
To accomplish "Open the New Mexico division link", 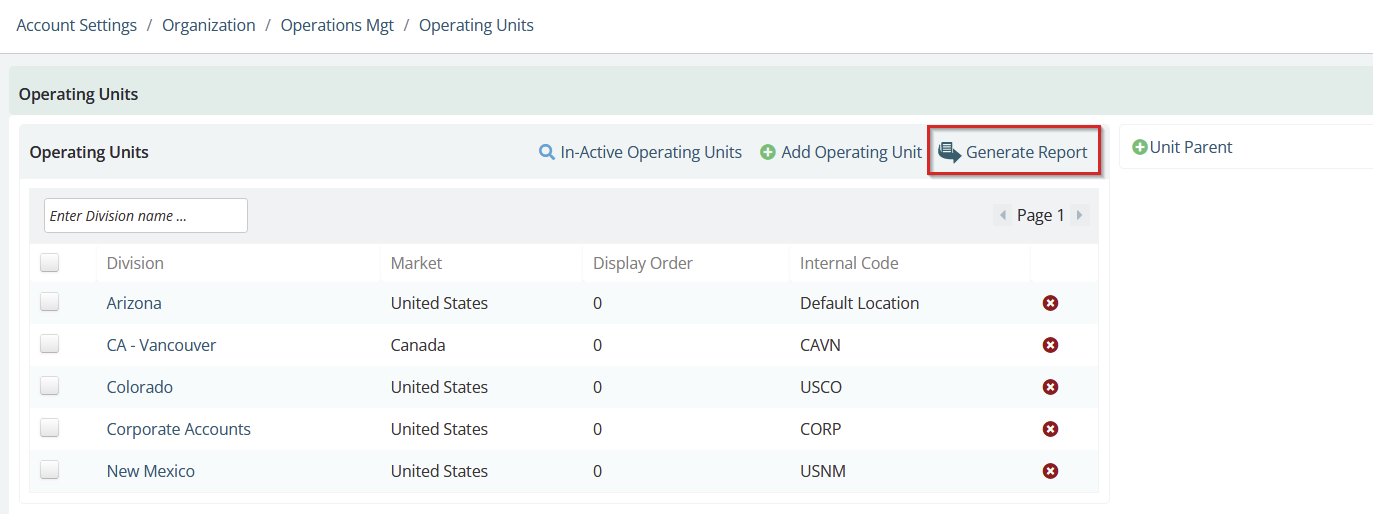I will [151, 471].
